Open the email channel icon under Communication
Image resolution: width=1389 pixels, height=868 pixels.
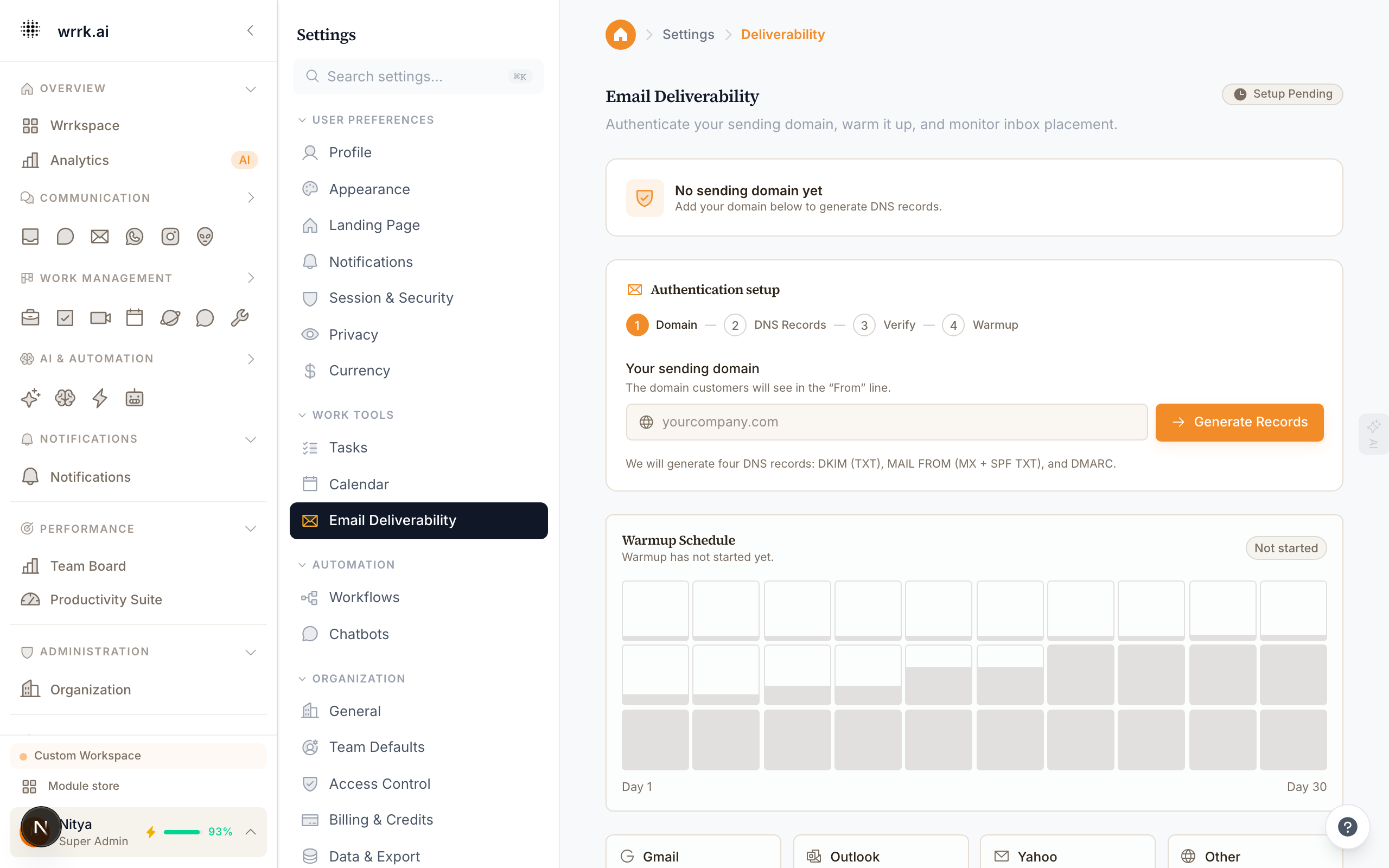99,236
